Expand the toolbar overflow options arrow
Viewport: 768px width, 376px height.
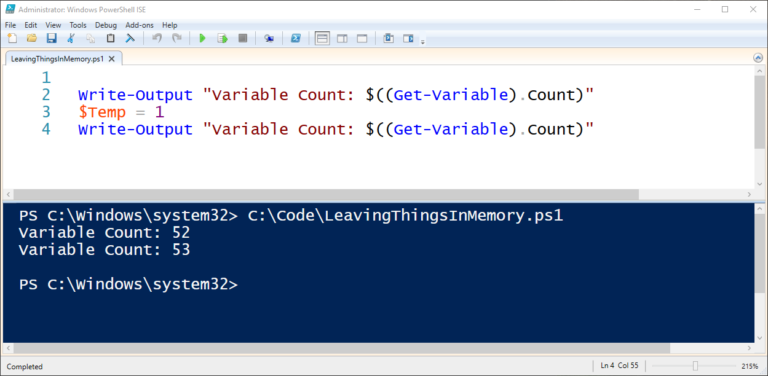pos(423,42)
